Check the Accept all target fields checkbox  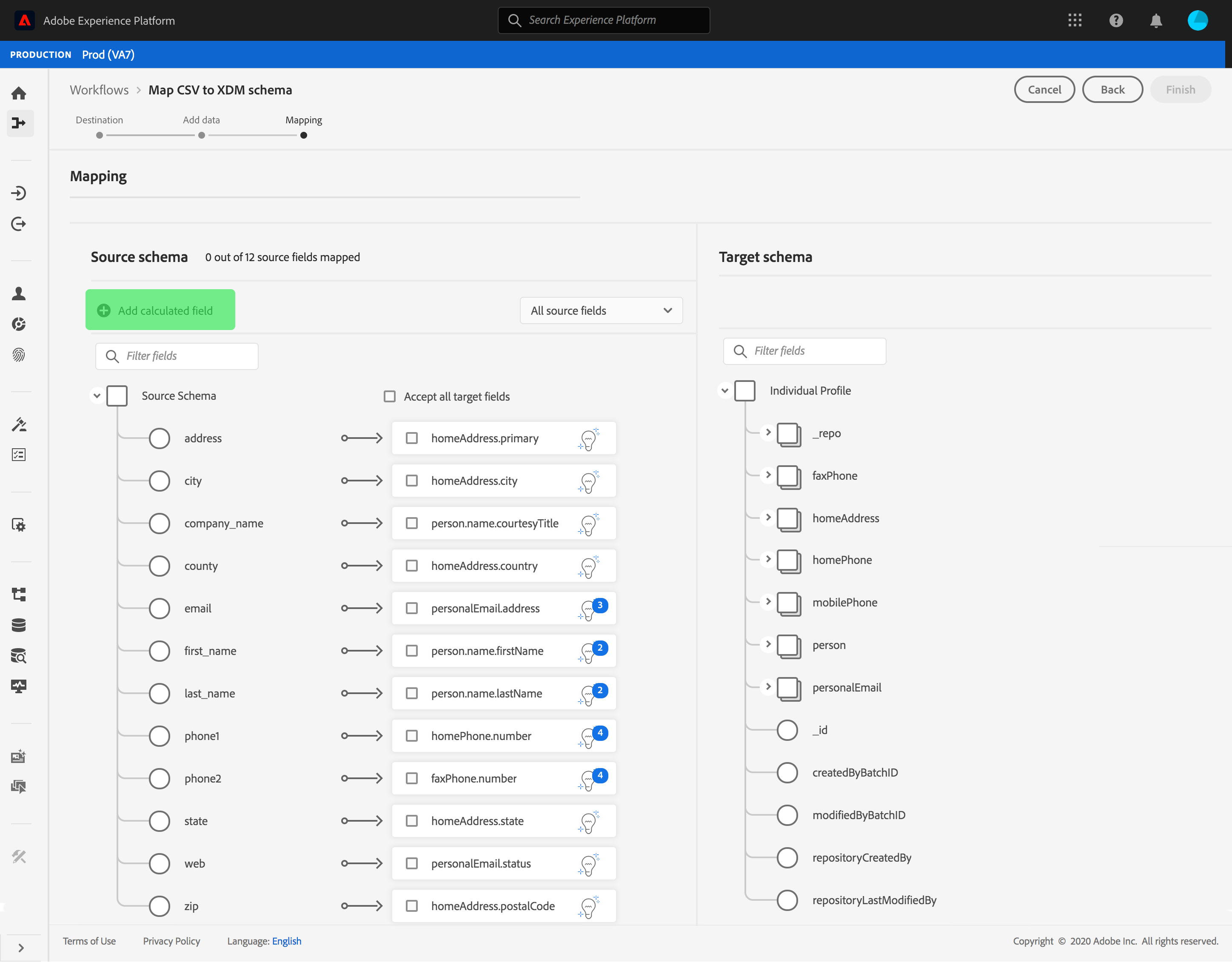[389, 396]
